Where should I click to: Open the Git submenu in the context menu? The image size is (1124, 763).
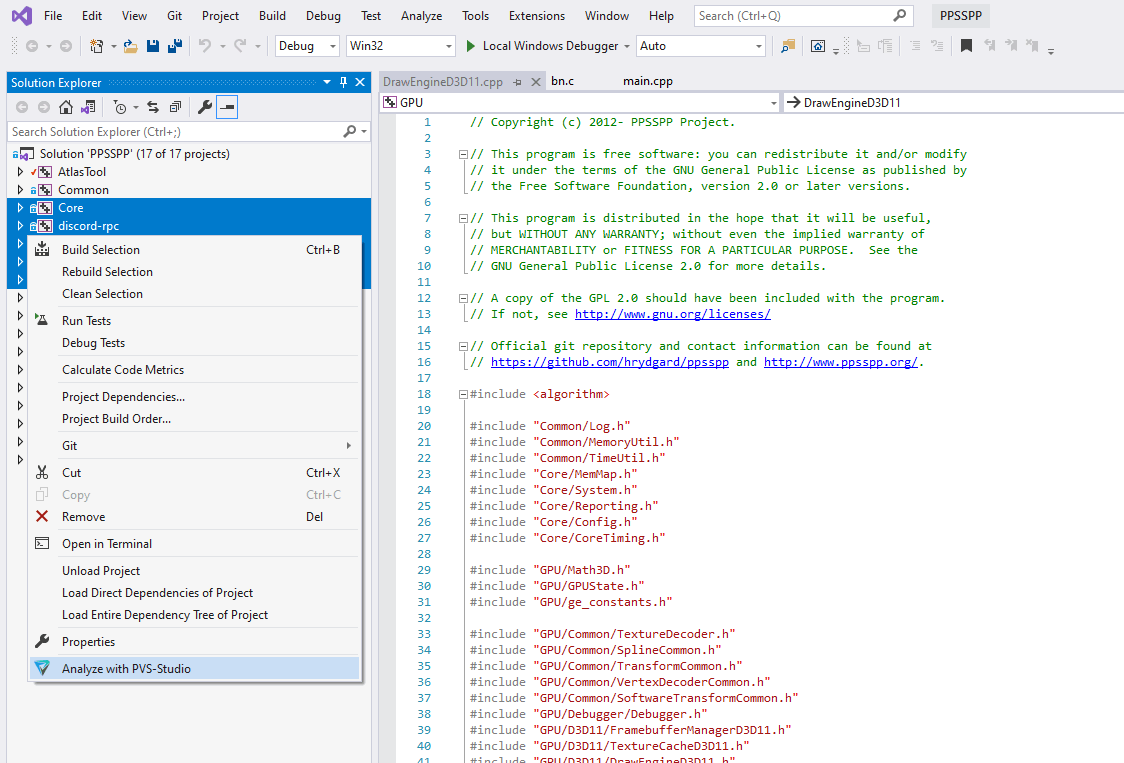pyautogui.click(x=194, y=445)
